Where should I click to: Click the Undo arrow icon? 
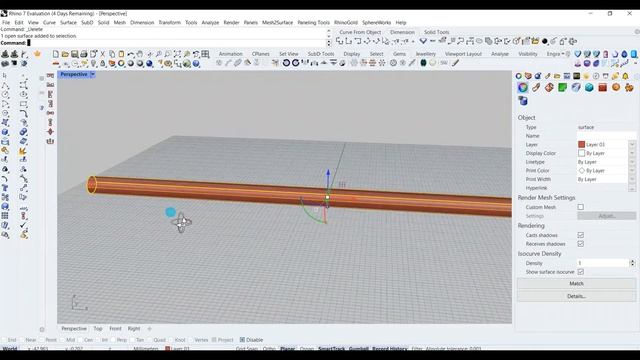(131, 54)
